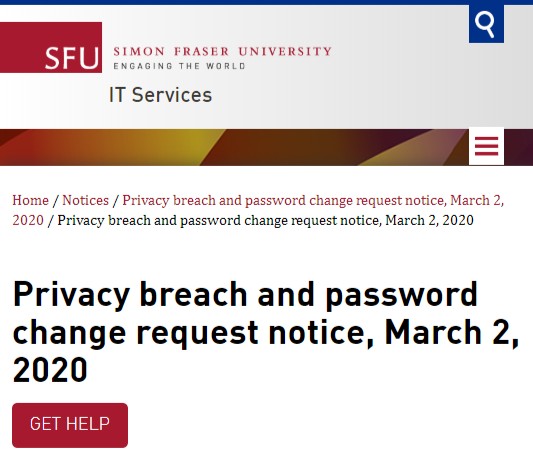Select the Engaging the World tagline
The image size is (533, 461).
pyautogui.click(x=179, y=66)
